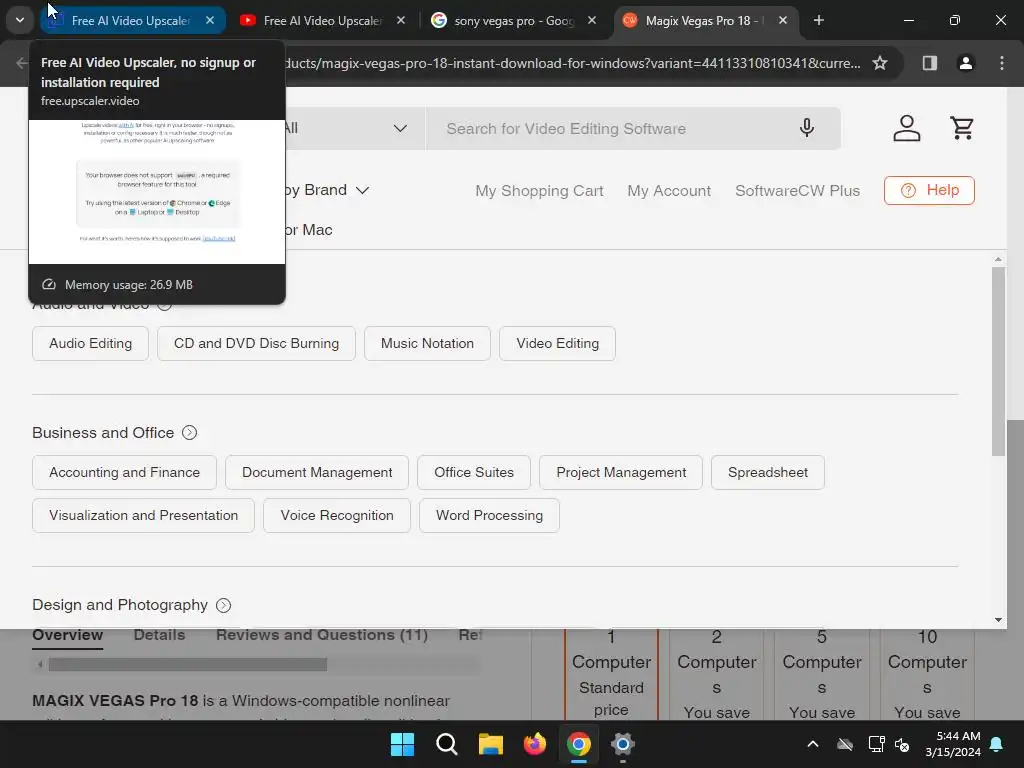Close the first Free AI Video Upscaler tab
The image size is (1024, 768).
tap(210, 20)
